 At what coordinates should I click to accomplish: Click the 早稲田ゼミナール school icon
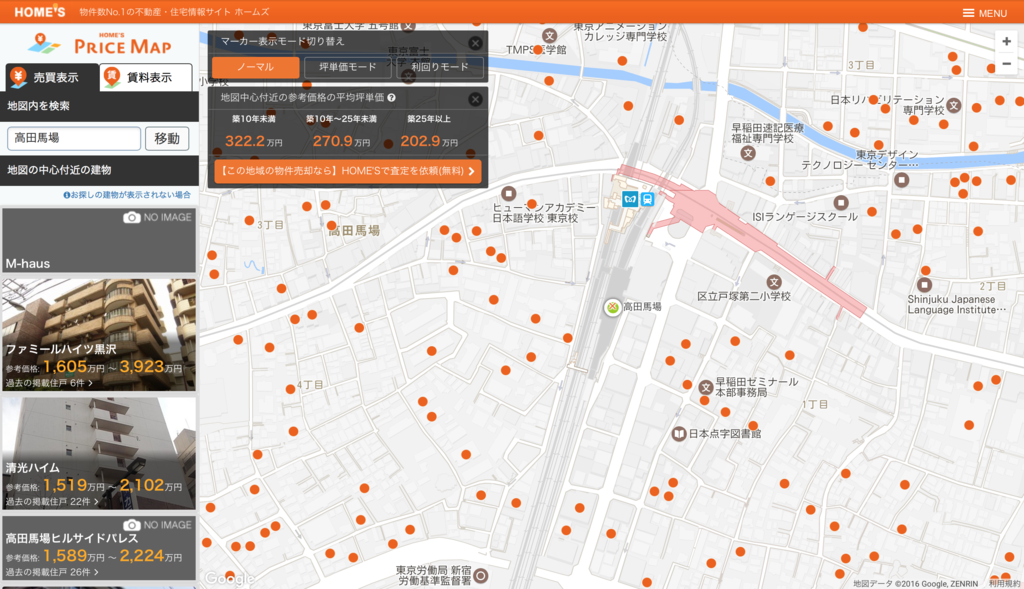(705, 387)
